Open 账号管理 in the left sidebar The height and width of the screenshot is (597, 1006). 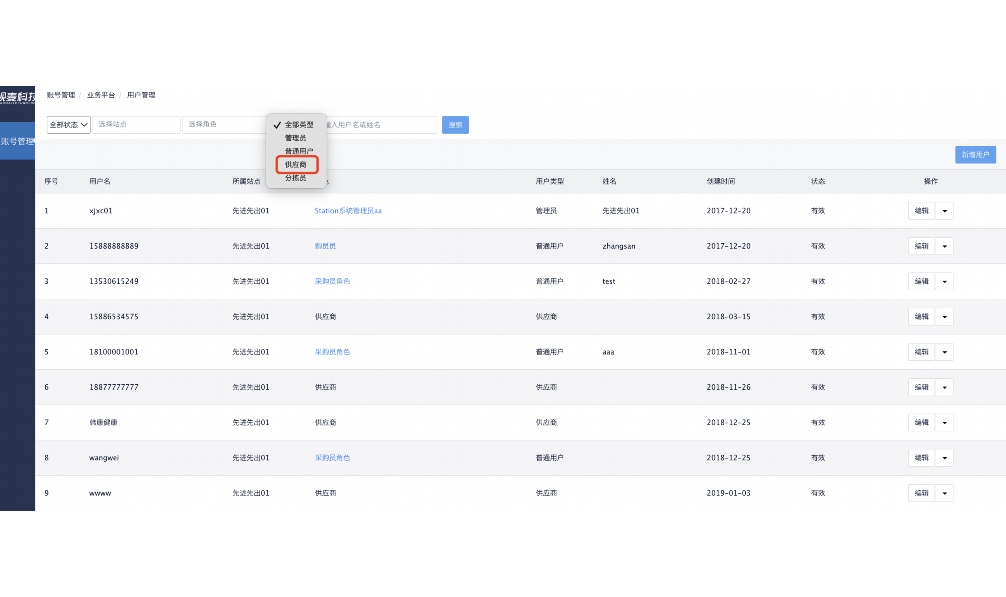[x=17, y=141]
